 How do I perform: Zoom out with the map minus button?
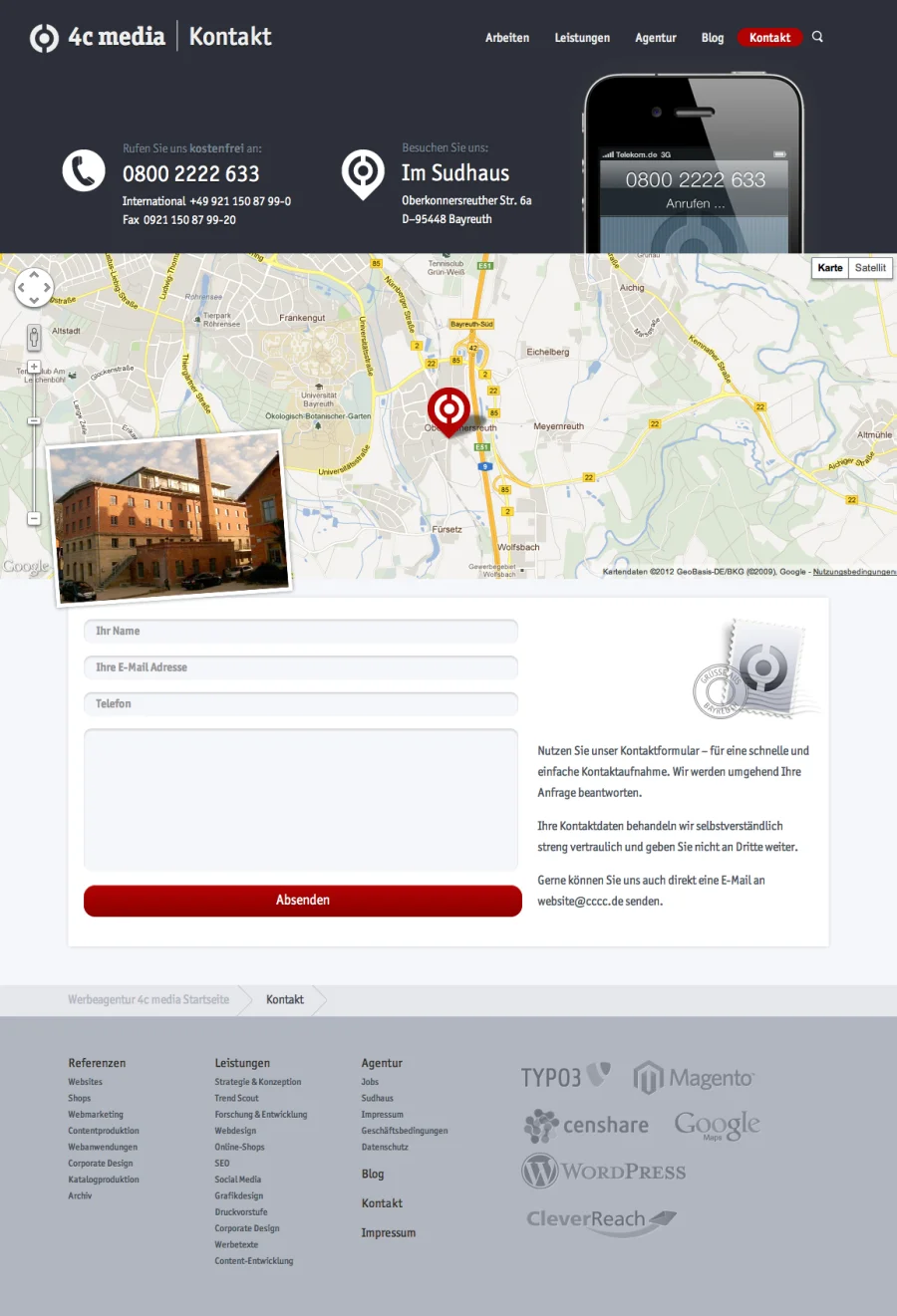[x=34, y=519]
